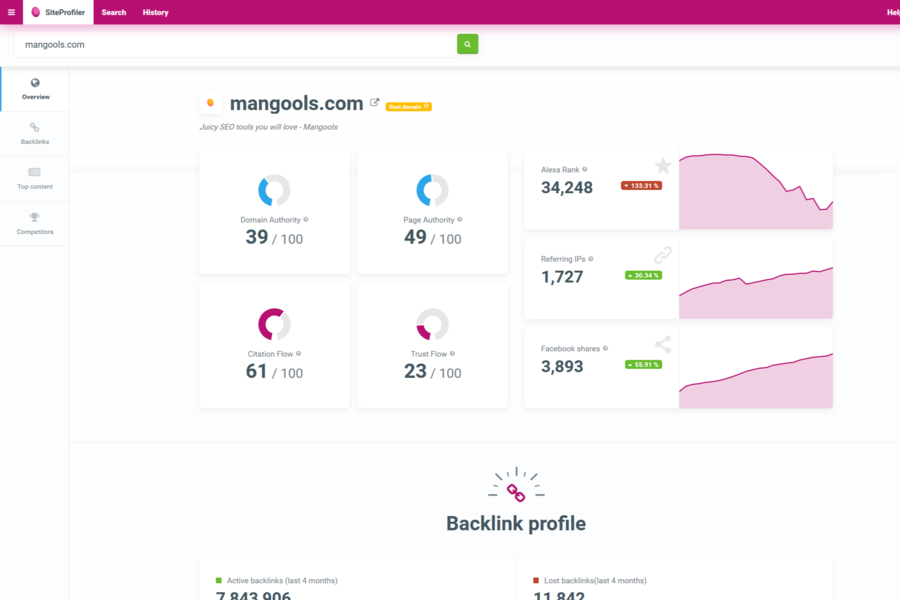This screenshot has height=600, width=900.
Task: Click the Alexa Rank star icon
Action: (x=663, y=166)
